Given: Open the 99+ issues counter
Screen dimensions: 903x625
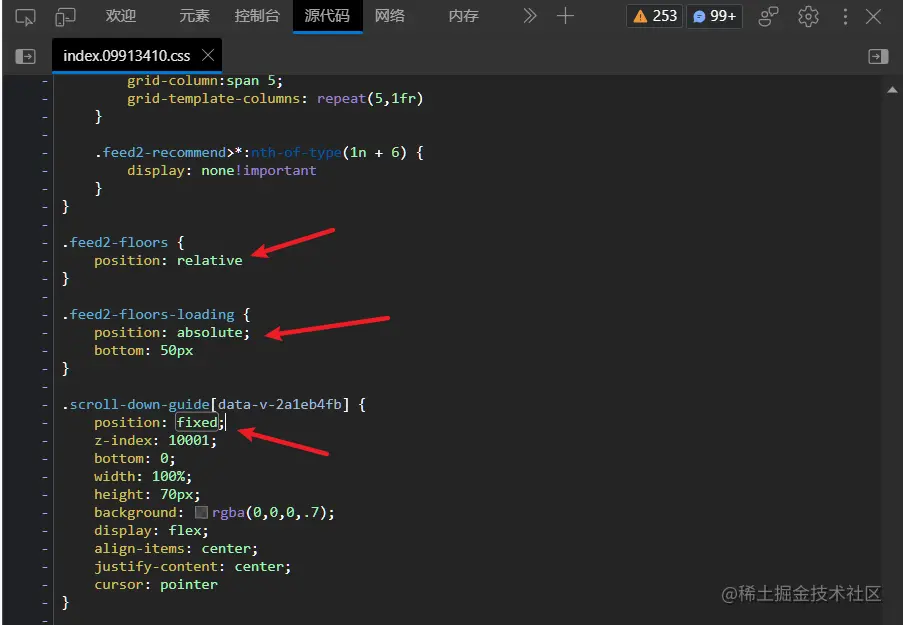Looking at the screenshot, I should 714,16.
